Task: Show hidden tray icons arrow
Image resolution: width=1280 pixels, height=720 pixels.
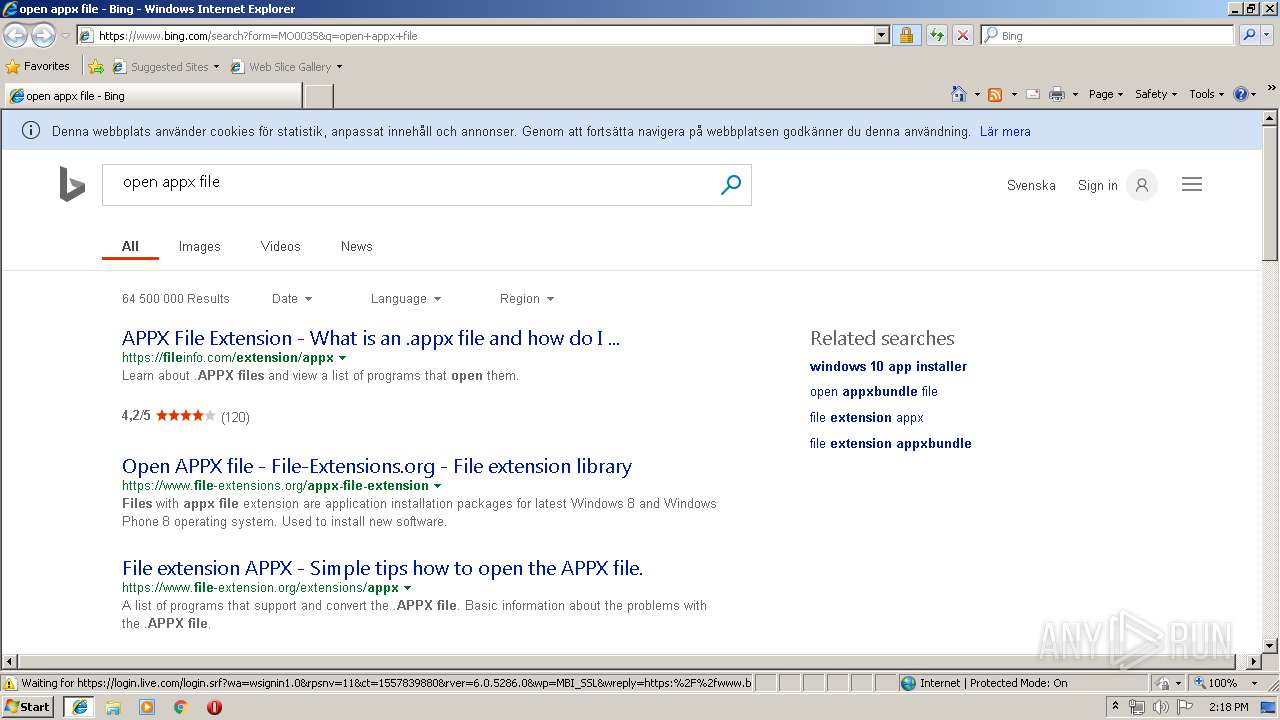Action: pyautogui.click(x=1116, y=707)
